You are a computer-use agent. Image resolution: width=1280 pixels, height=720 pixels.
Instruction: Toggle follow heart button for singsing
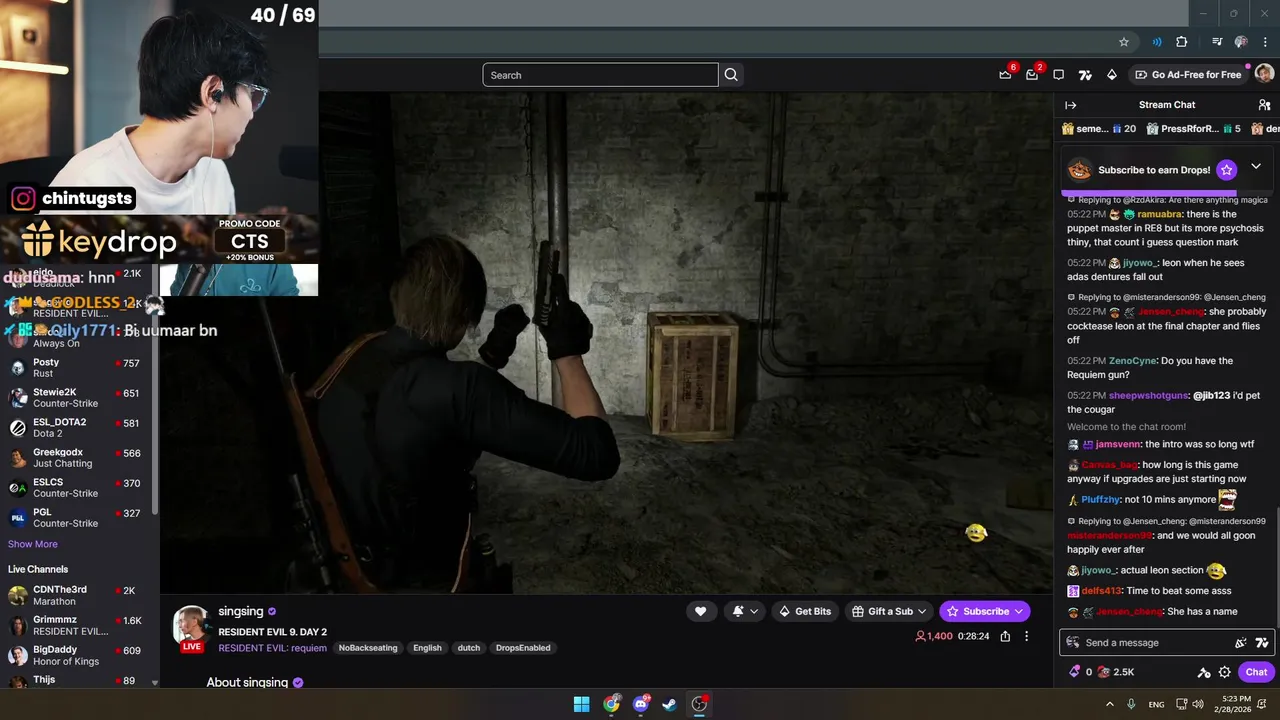[700, 611]
